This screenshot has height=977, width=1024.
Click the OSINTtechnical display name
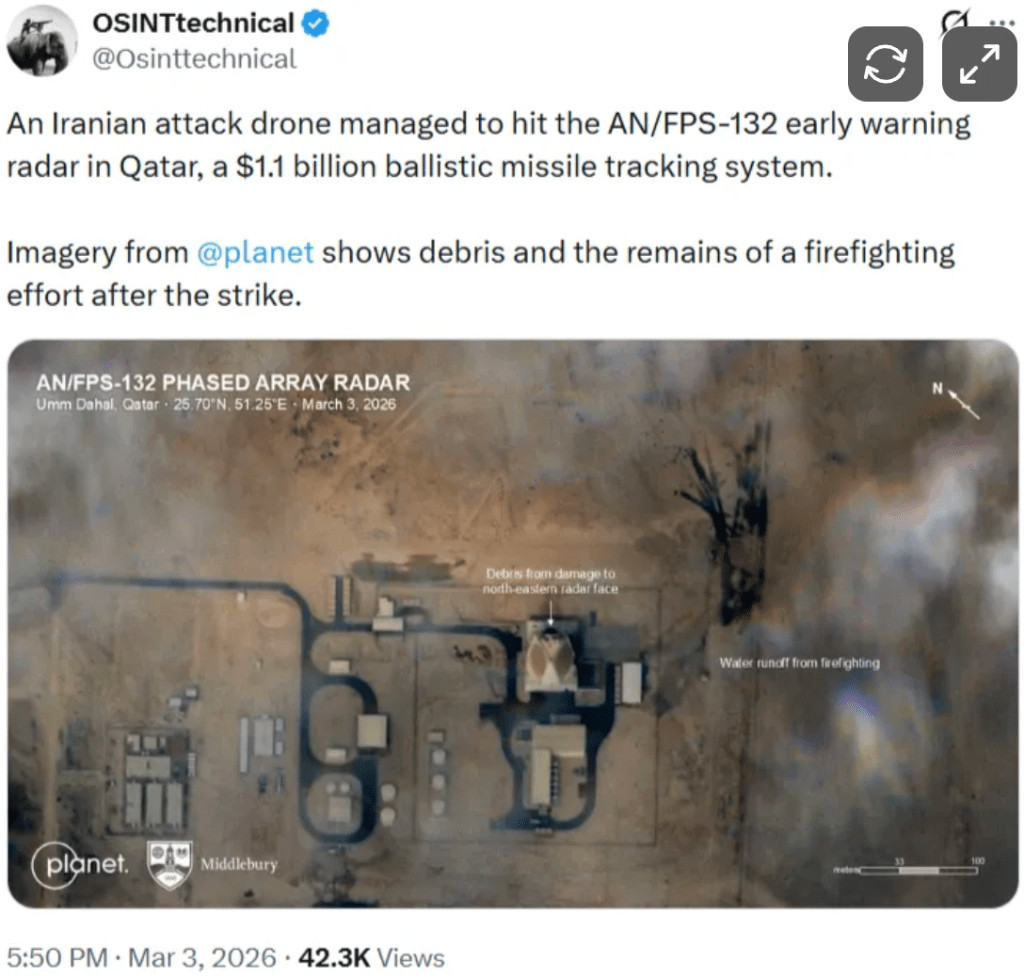click(x=193, y=24)
